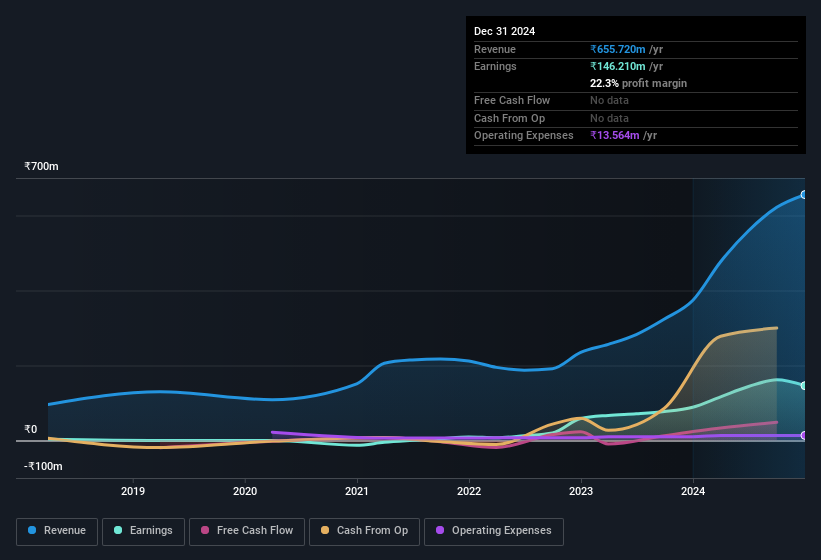Click the ₹13.564m operating expenses value
Screen dimensions: 821x560
[x=615, y=135]
